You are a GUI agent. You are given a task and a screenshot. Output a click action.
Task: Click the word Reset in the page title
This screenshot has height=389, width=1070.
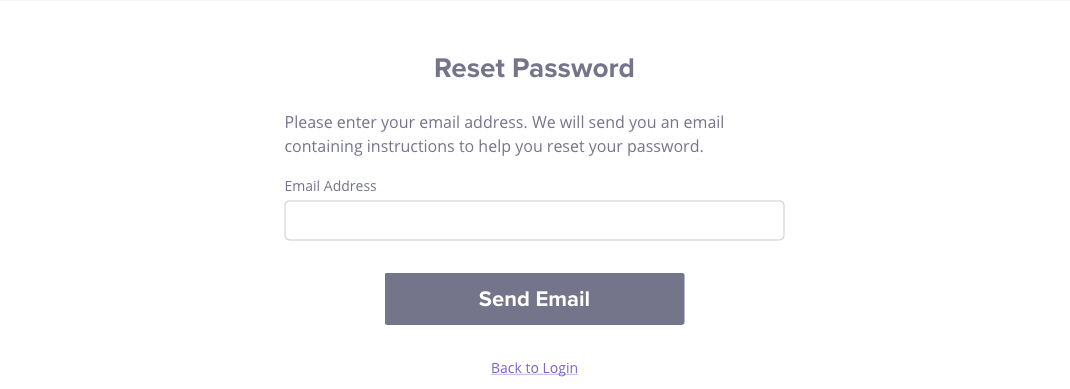(x=470, y=68)
